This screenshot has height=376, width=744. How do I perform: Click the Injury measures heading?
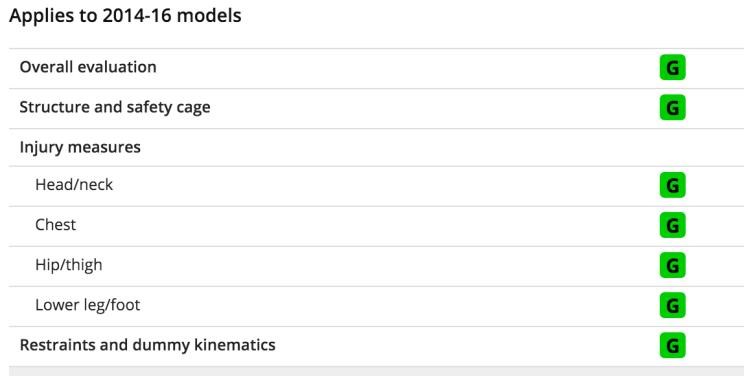80,147
